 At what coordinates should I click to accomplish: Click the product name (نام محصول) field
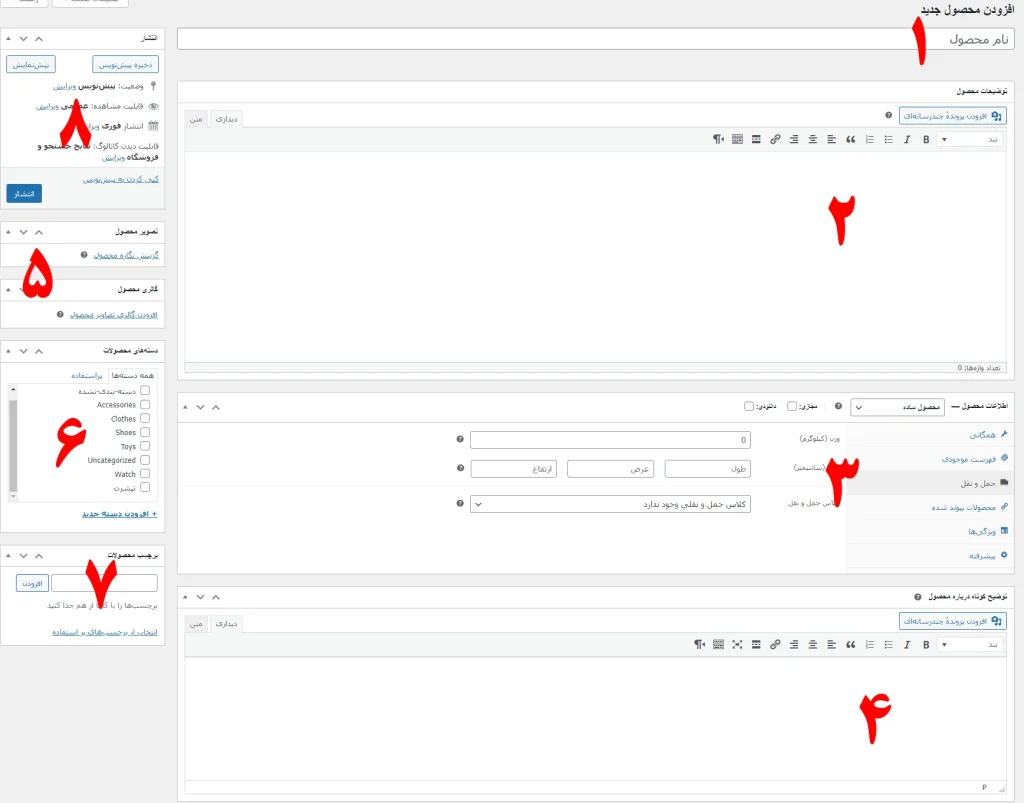pos(595,39)
